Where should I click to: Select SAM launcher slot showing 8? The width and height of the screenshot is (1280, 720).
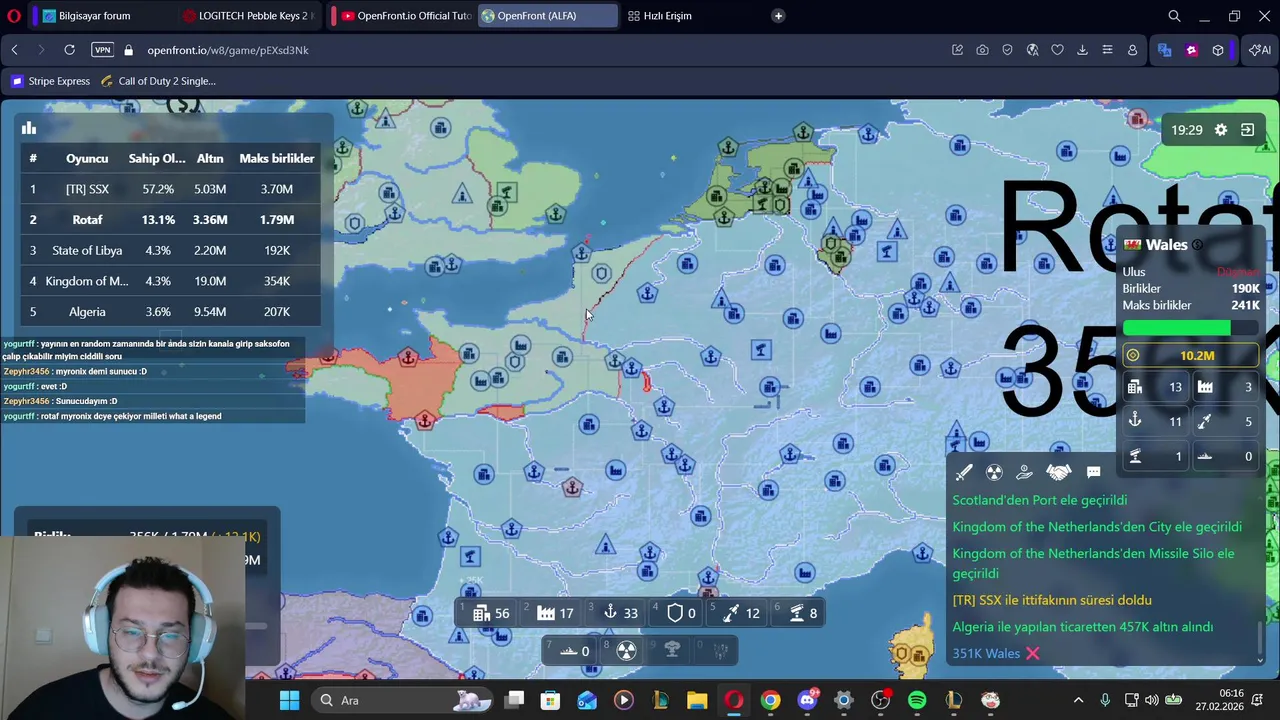pyautogui.click(x=800, y=613)
